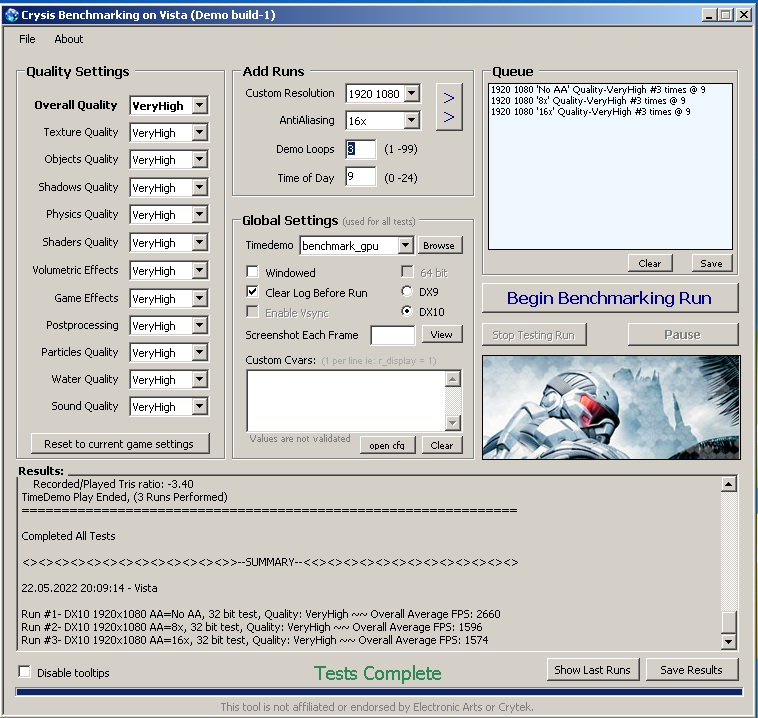Expand the Objects Quality dropdown
This screenshot has width=758, height=718.
coord(199,160)
